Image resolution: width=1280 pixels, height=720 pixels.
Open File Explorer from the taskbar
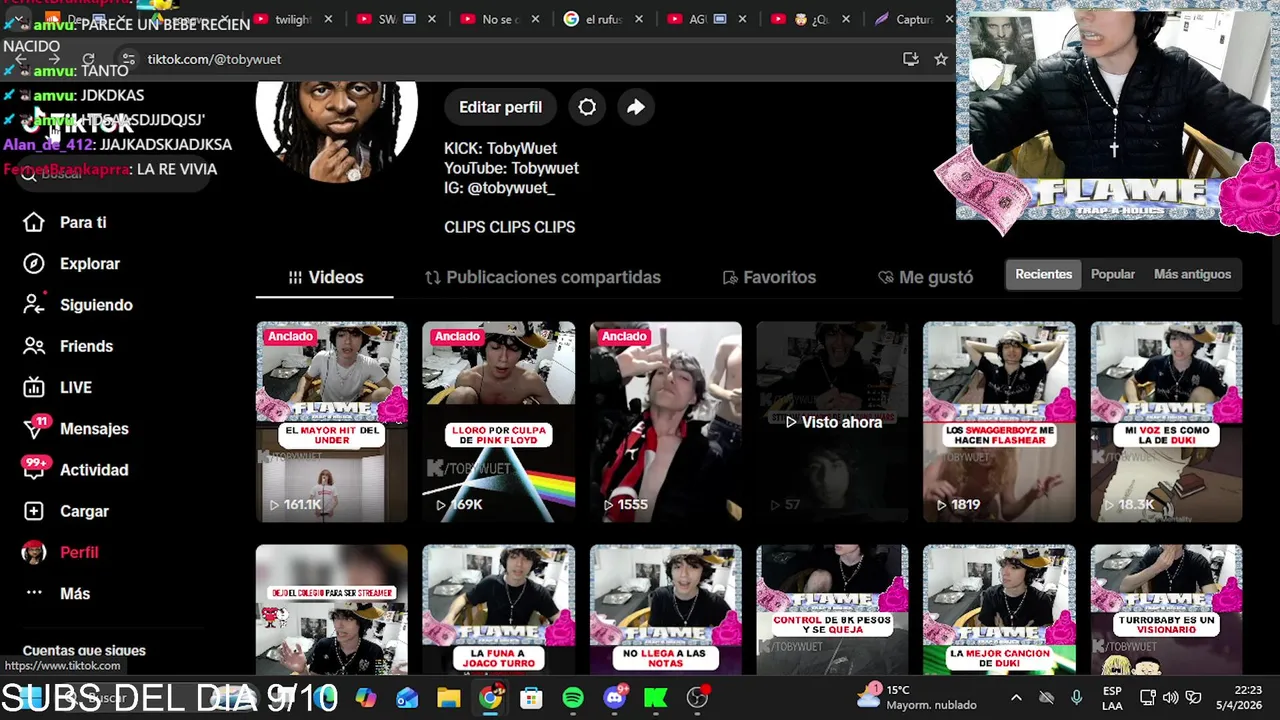448,698
